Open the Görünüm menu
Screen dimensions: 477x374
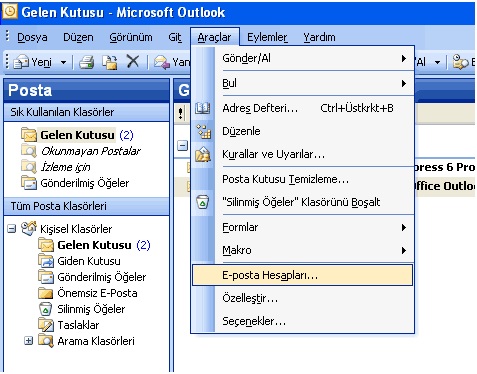[x=131, y=37]
